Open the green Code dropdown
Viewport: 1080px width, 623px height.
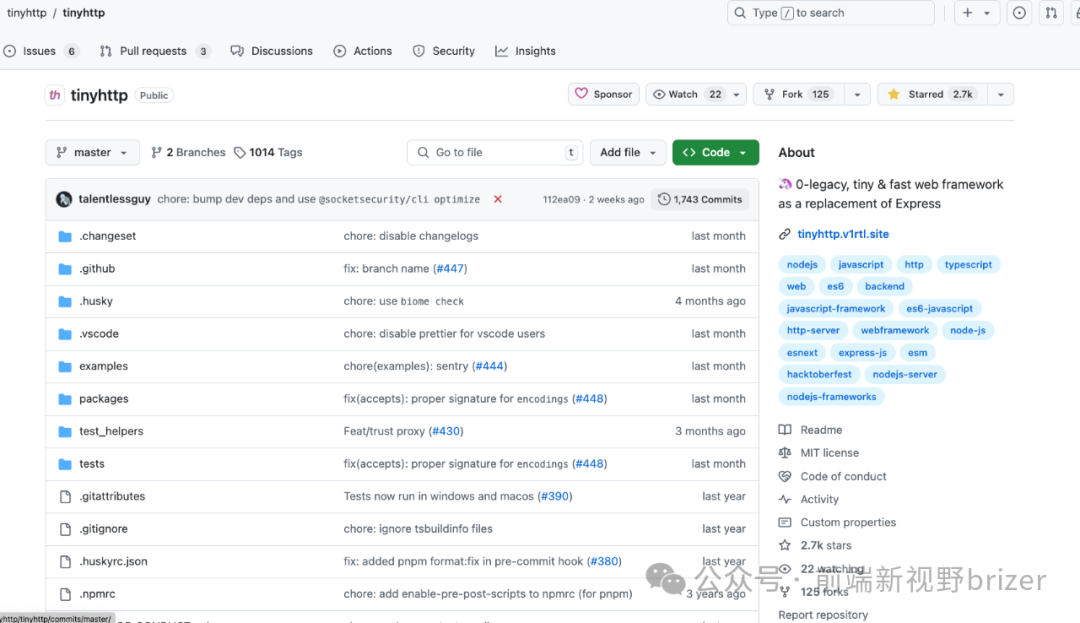(x=716, y=152)
